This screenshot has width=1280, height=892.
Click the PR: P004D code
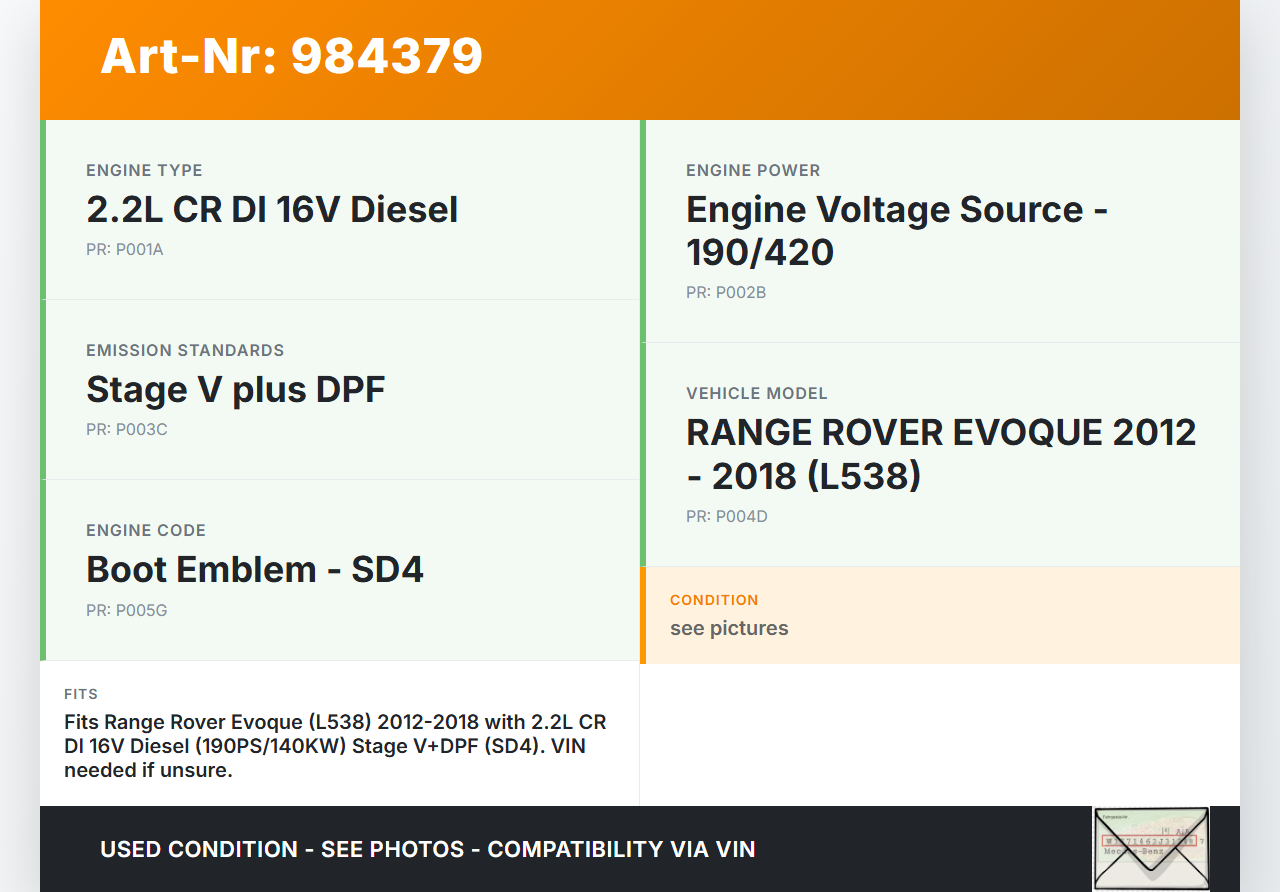click(726, 517)
